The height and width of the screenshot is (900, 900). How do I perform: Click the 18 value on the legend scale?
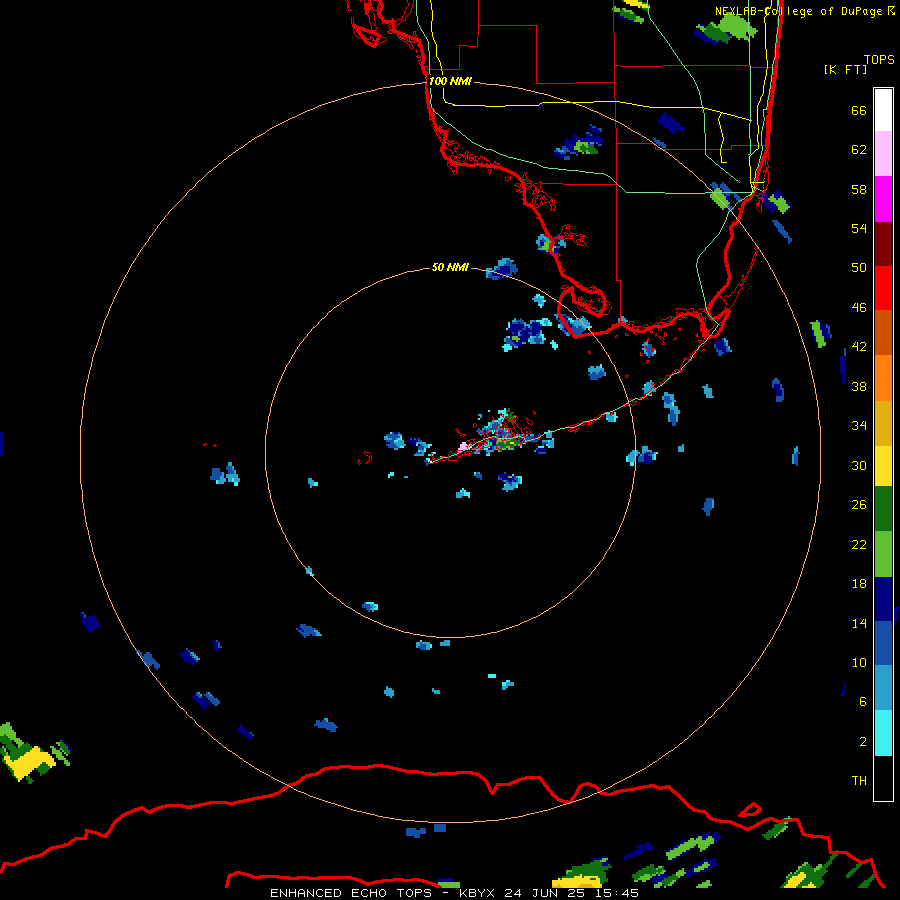(x=859, y=584)
